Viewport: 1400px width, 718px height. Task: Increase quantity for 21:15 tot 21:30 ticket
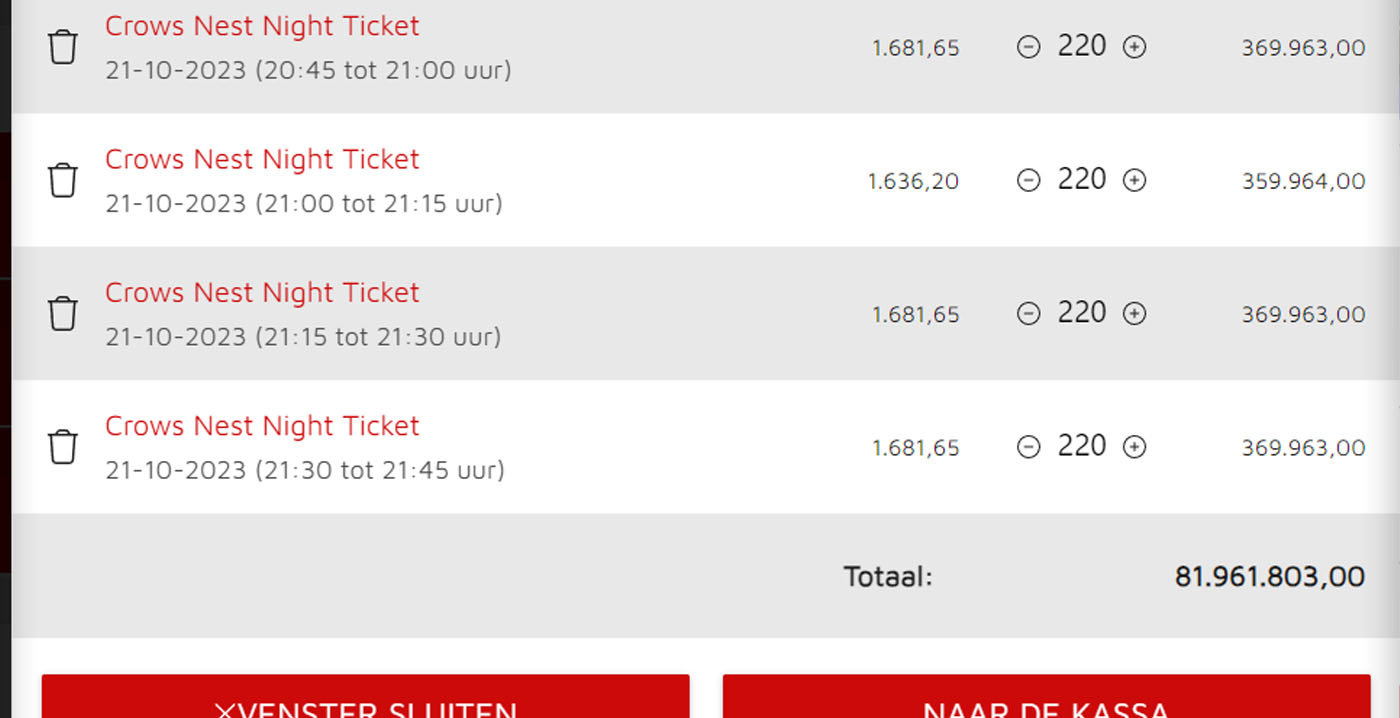point(1134,313)
